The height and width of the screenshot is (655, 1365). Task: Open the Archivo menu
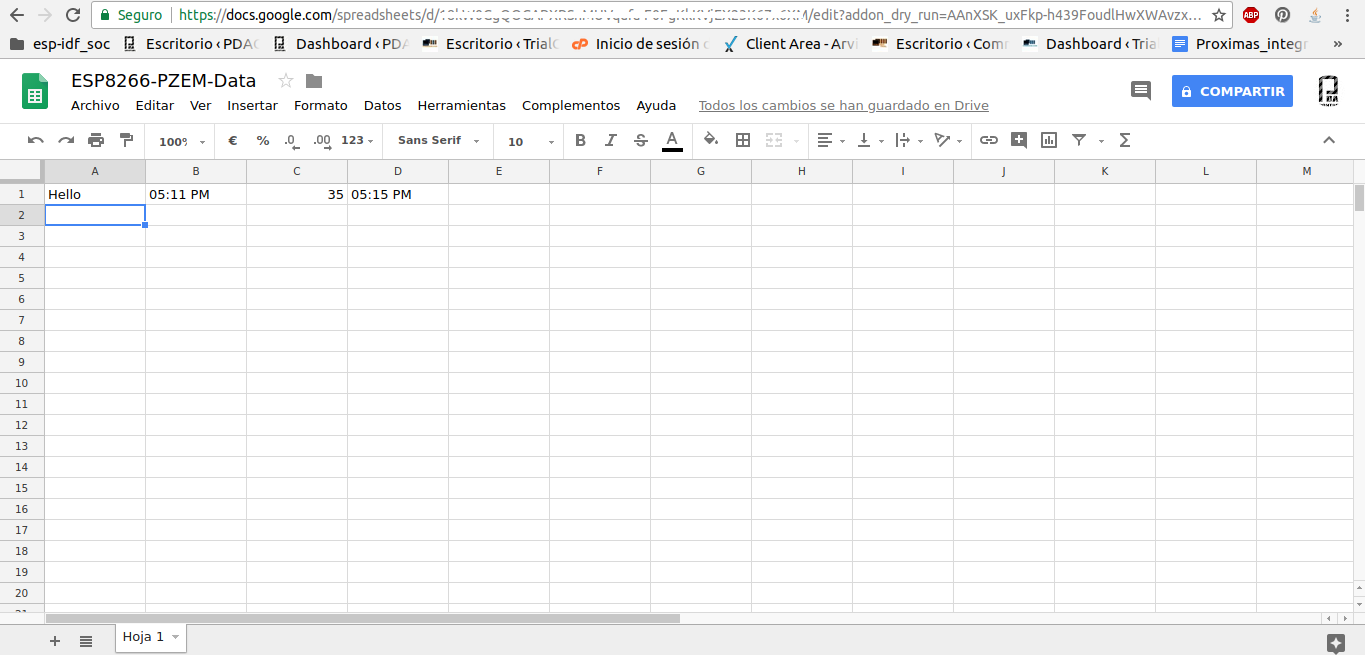(95, 105)
